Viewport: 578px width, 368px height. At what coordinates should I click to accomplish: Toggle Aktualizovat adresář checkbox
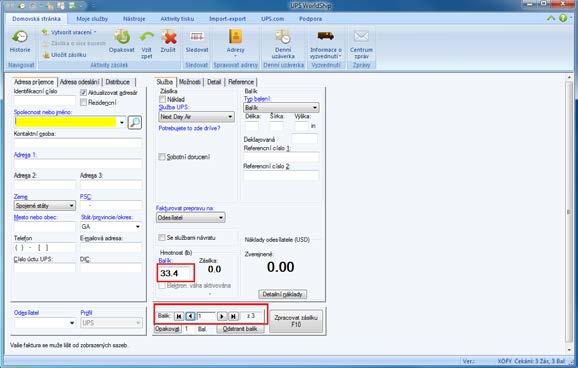click(83, 93)
